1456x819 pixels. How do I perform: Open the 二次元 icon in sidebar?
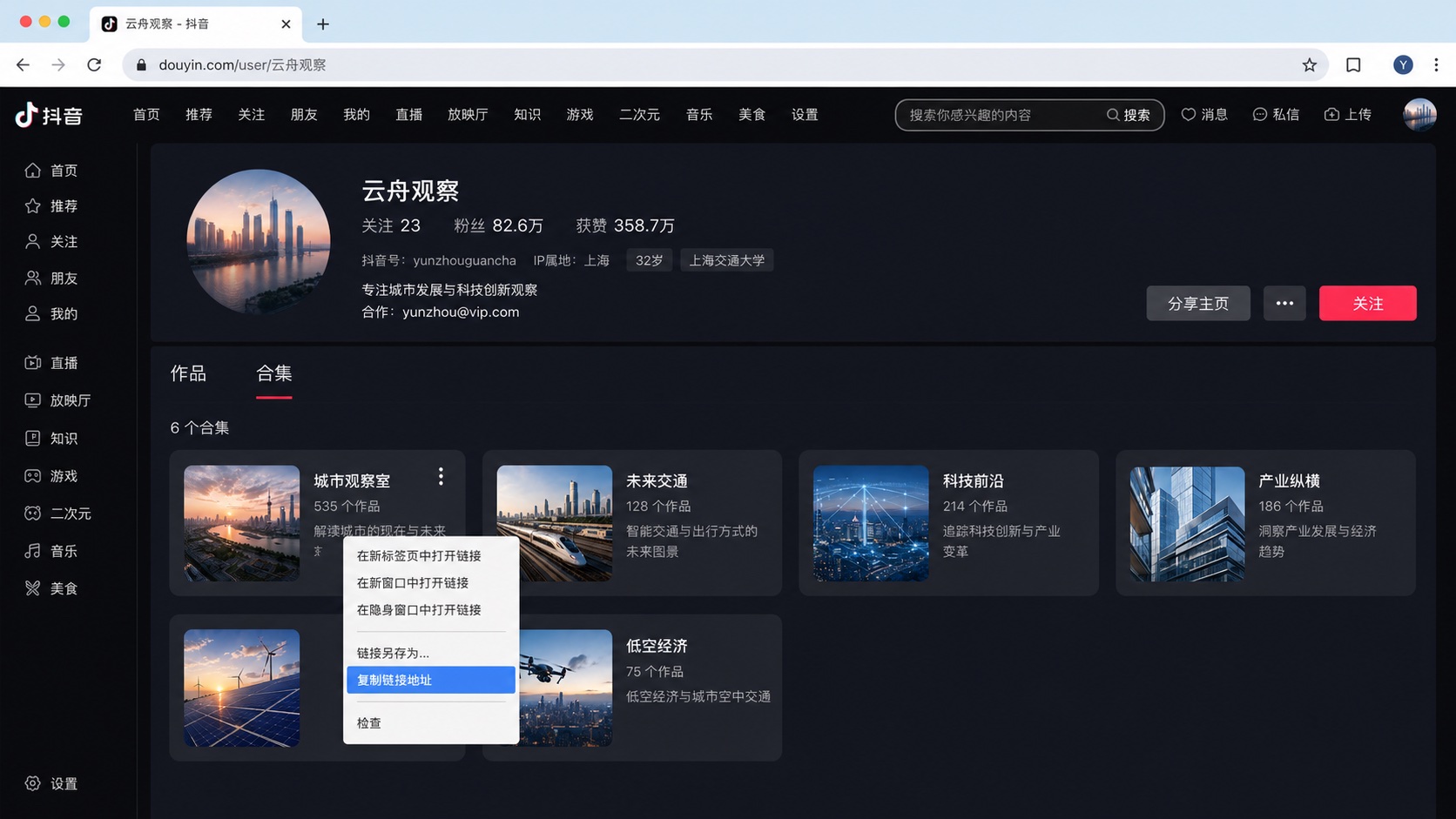(x=32, y=513)
